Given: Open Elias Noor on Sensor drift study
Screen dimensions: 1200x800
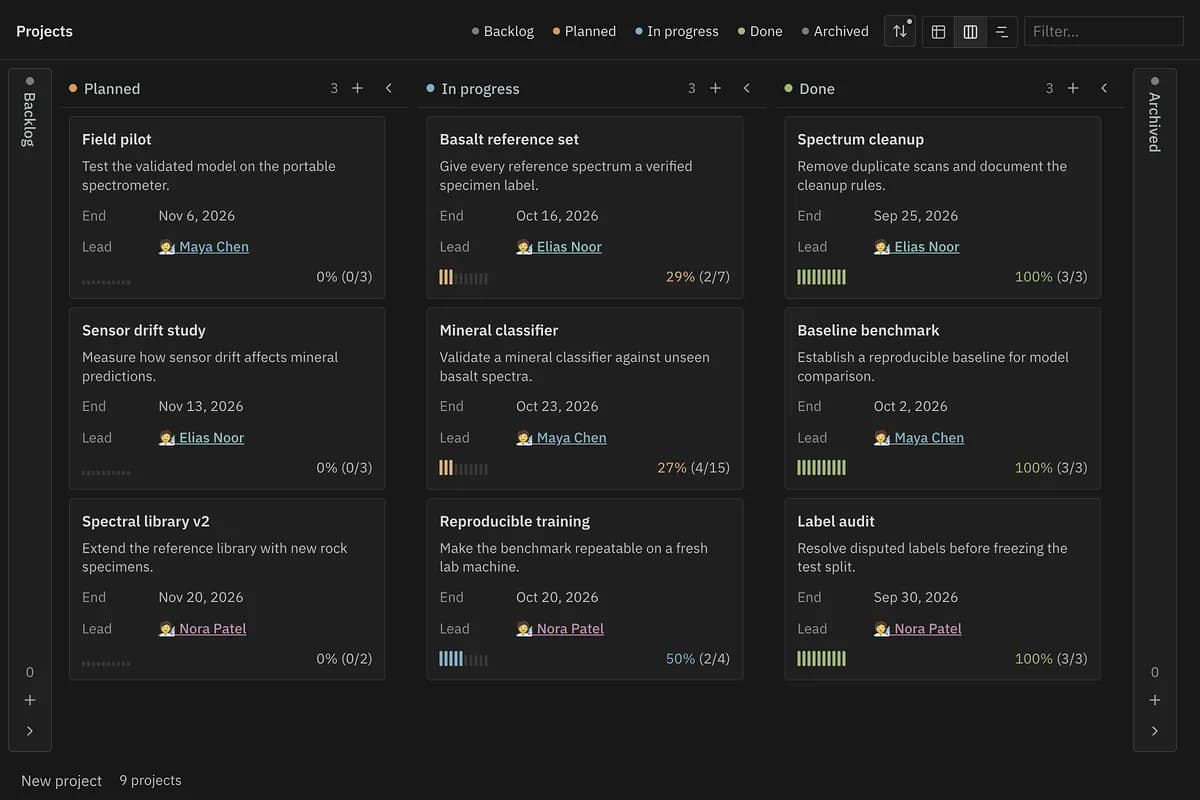Looking at the screenshot, I should [x=201, y=437].
